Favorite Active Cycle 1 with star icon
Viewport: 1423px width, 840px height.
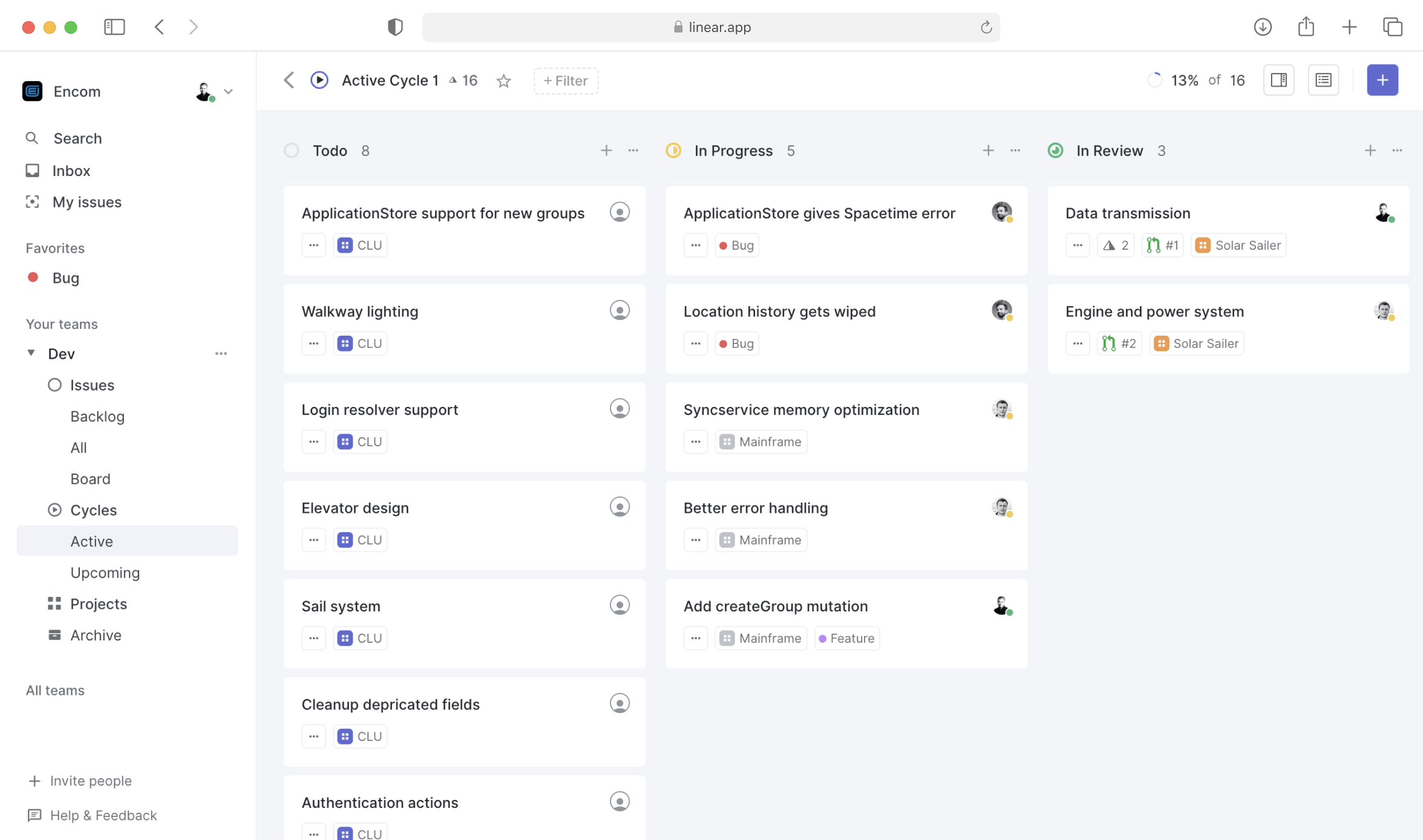click(x=503, y=81)
